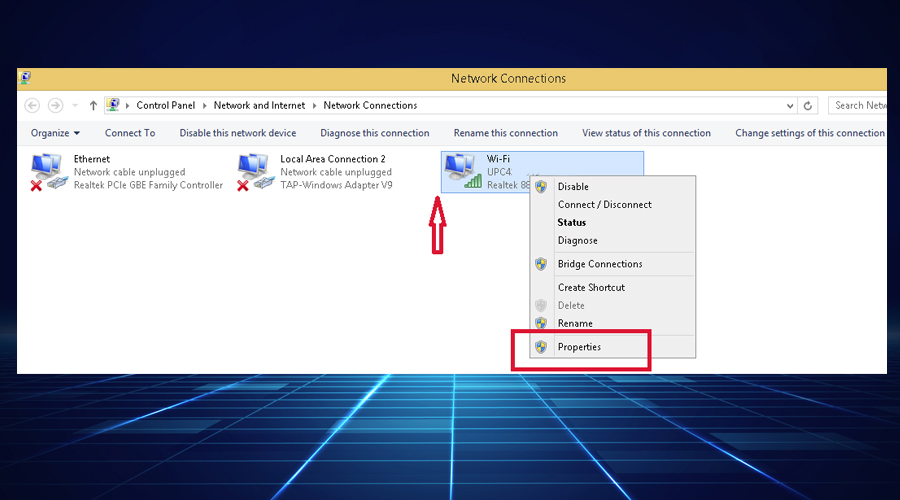This screenshot has height=500, width=900.
Task: Click Create Shortcut in context menu
Action: coord(591,287)
